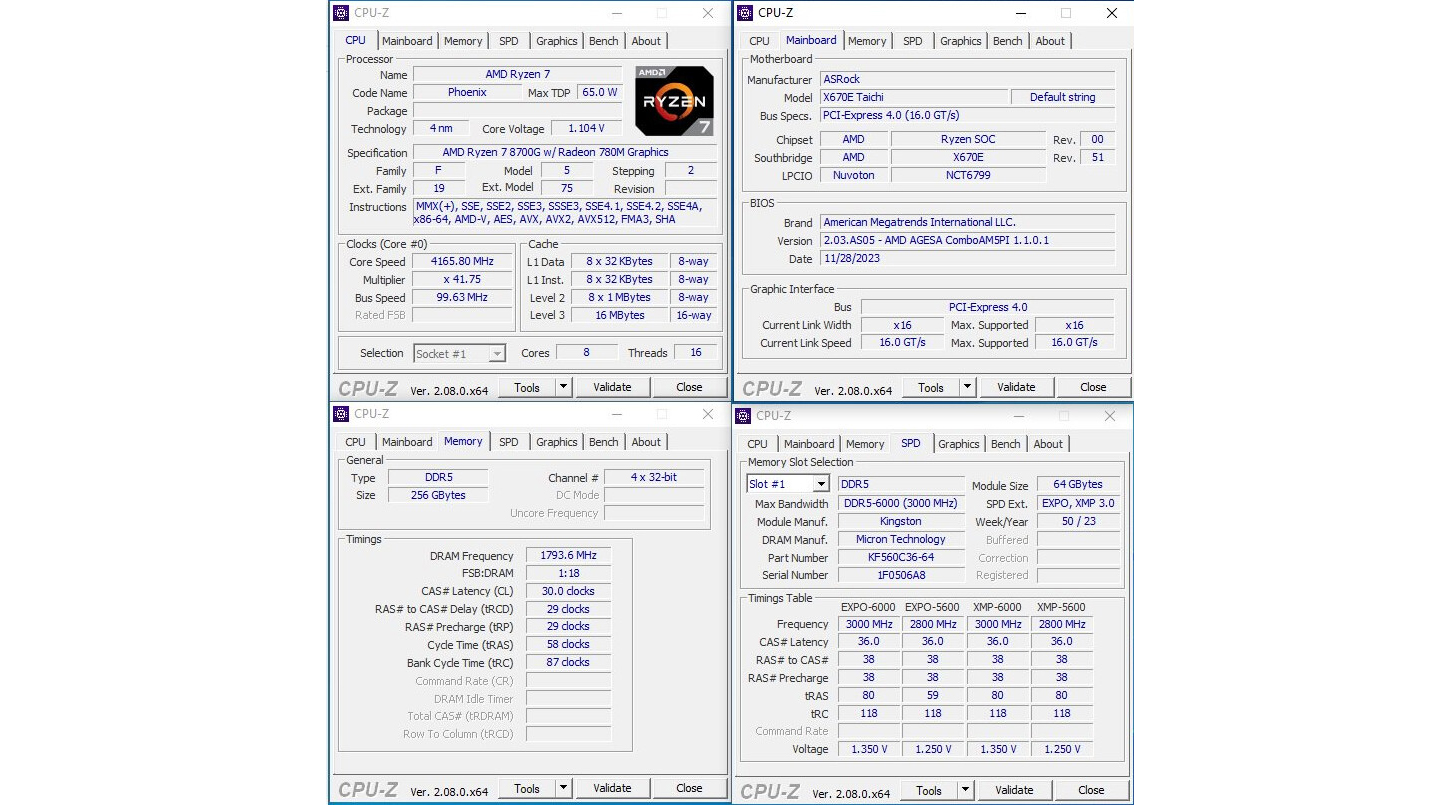Screen dimensions: 1438x805
Task: Open the Memory tab in the SPD window
Action: (865, 444)
